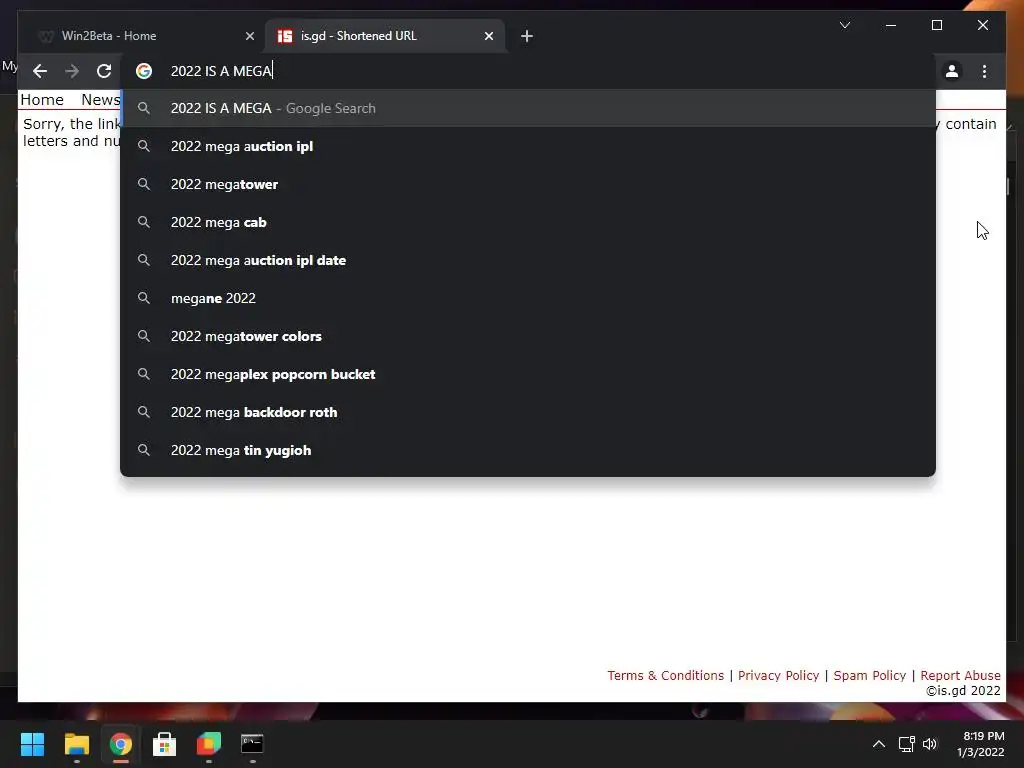Minimize the Chrome window
Viewport: 1024px width, 768px height.
tap(891, 25)
